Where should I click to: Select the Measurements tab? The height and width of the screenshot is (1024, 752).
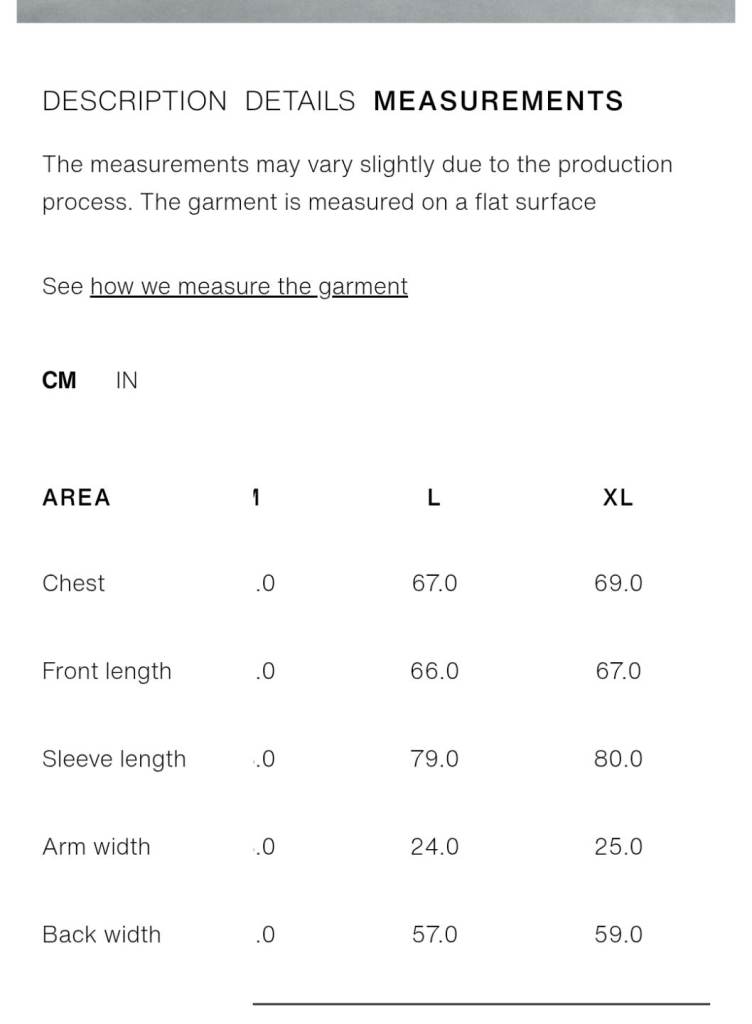(498, 101)
